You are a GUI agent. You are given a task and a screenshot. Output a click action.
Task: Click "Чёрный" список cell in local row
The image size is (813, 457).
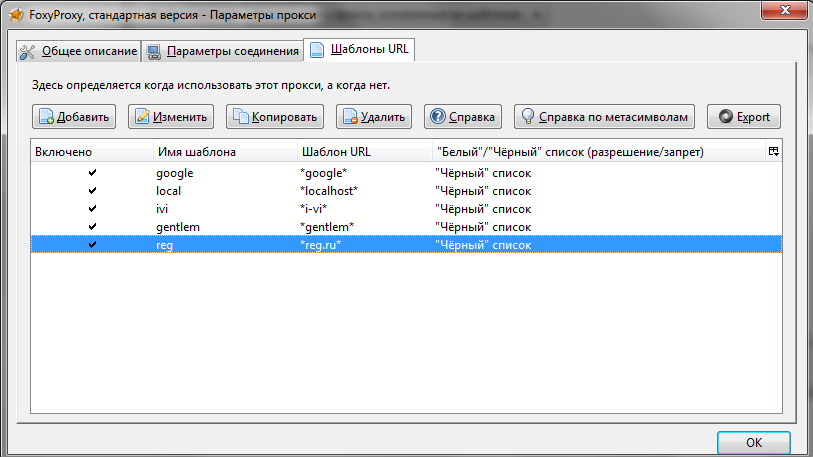pos(483,191)
